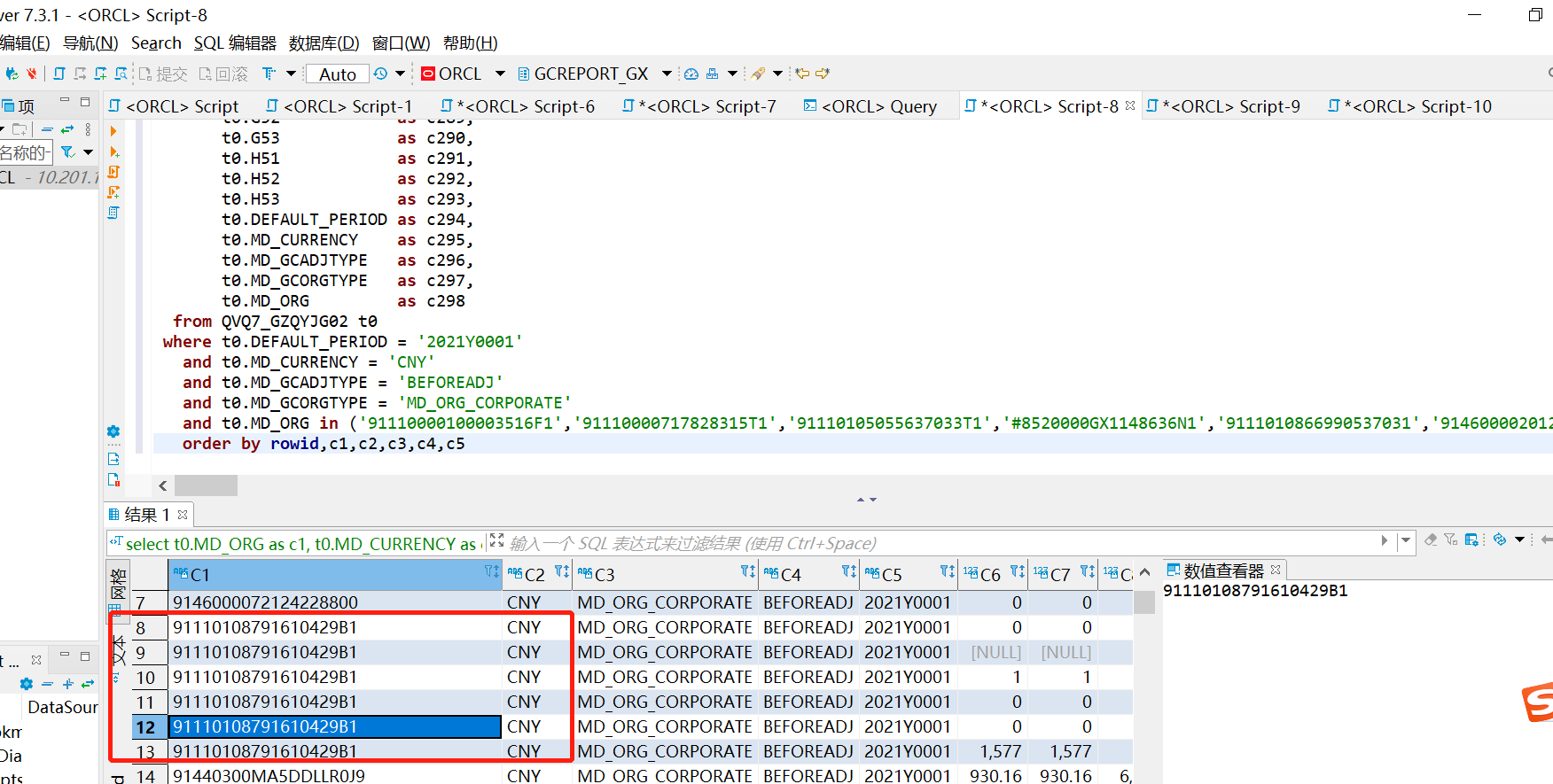Click the export script icon below the gear

[x=113, y=459]
